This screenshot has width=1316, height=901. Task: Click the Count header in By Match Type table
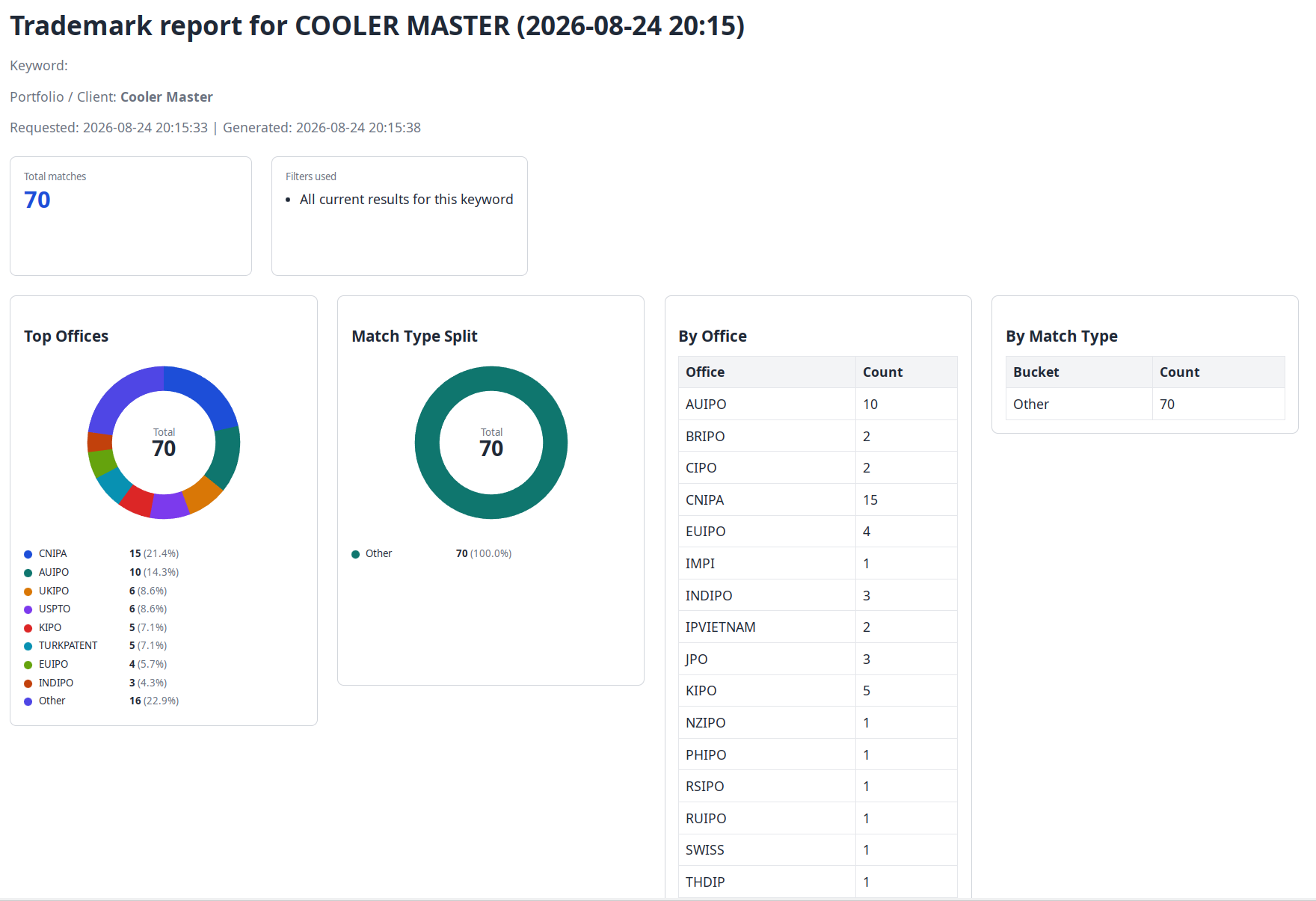[x=1218, y=372]
